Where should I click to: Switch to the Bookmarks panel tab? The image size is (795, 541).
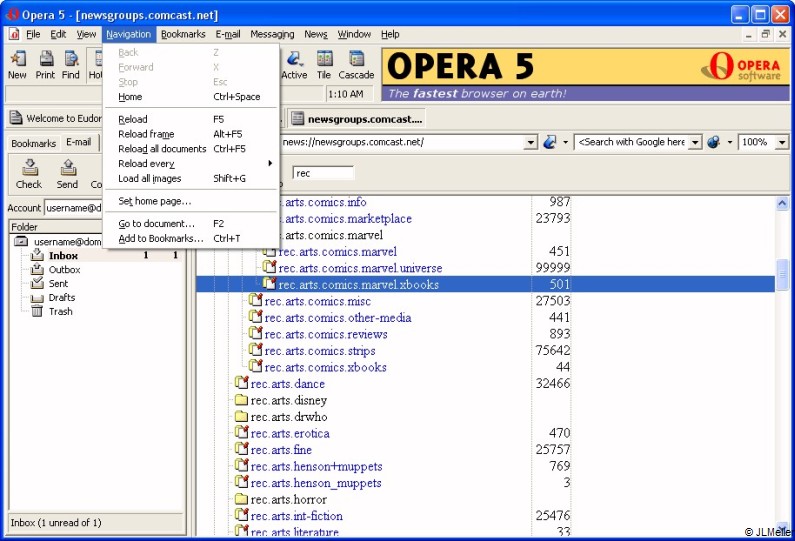(x=33, y=143)
